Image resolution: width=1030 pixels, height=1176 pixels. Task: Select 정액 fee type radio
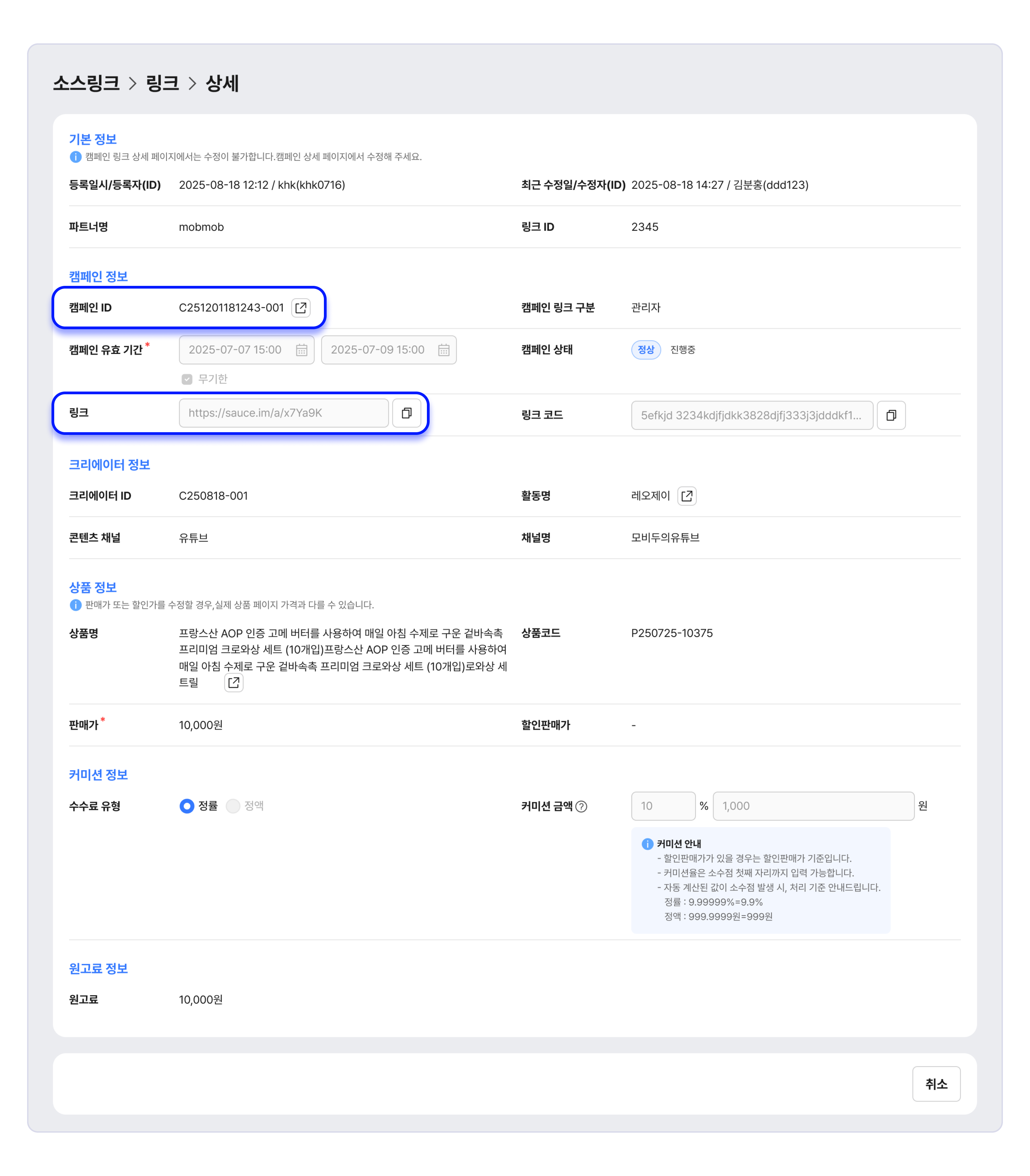[233, 806]
